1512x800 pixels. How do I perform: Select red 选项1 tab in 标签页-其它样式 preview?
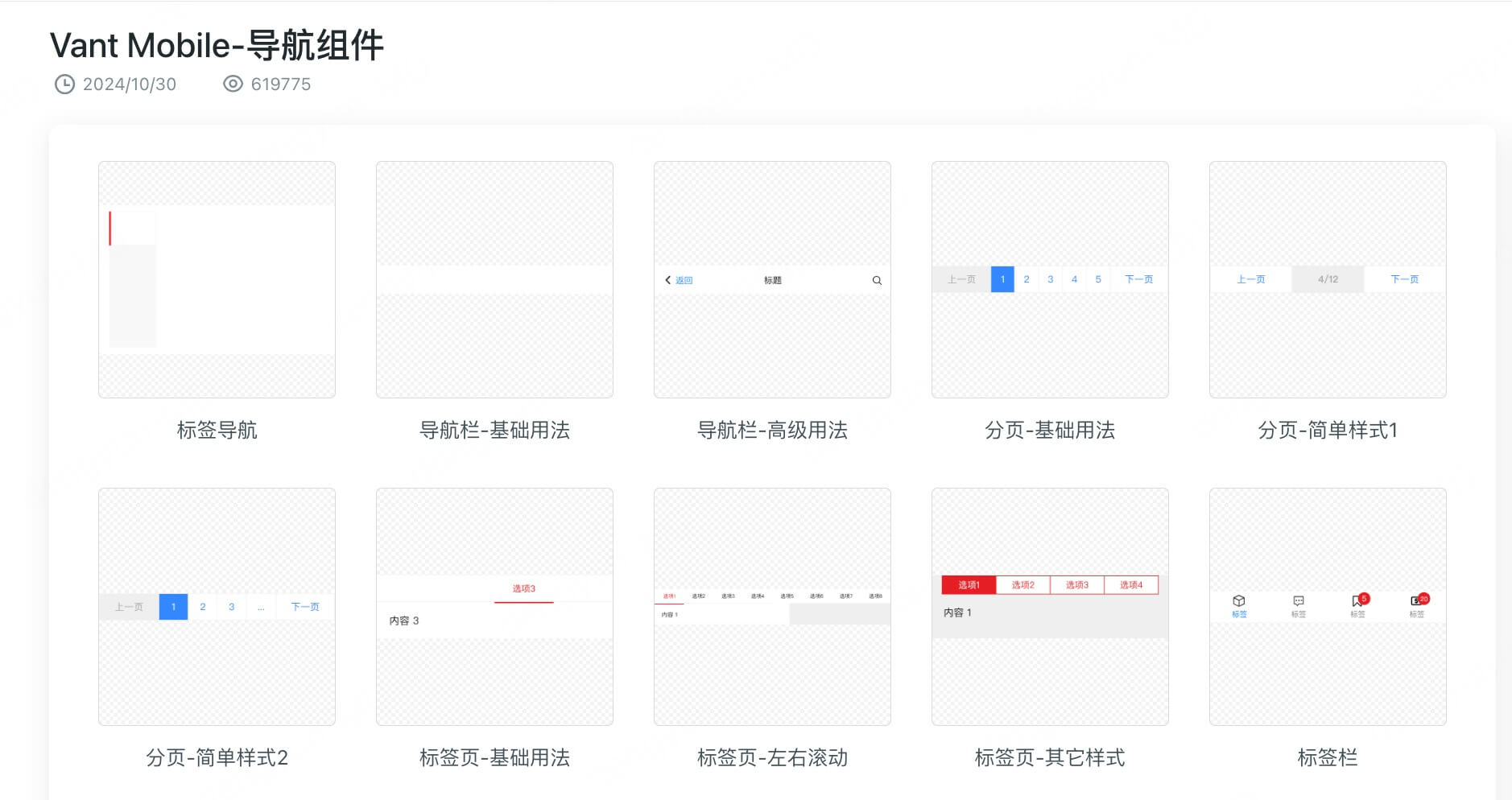click(969, 585)
